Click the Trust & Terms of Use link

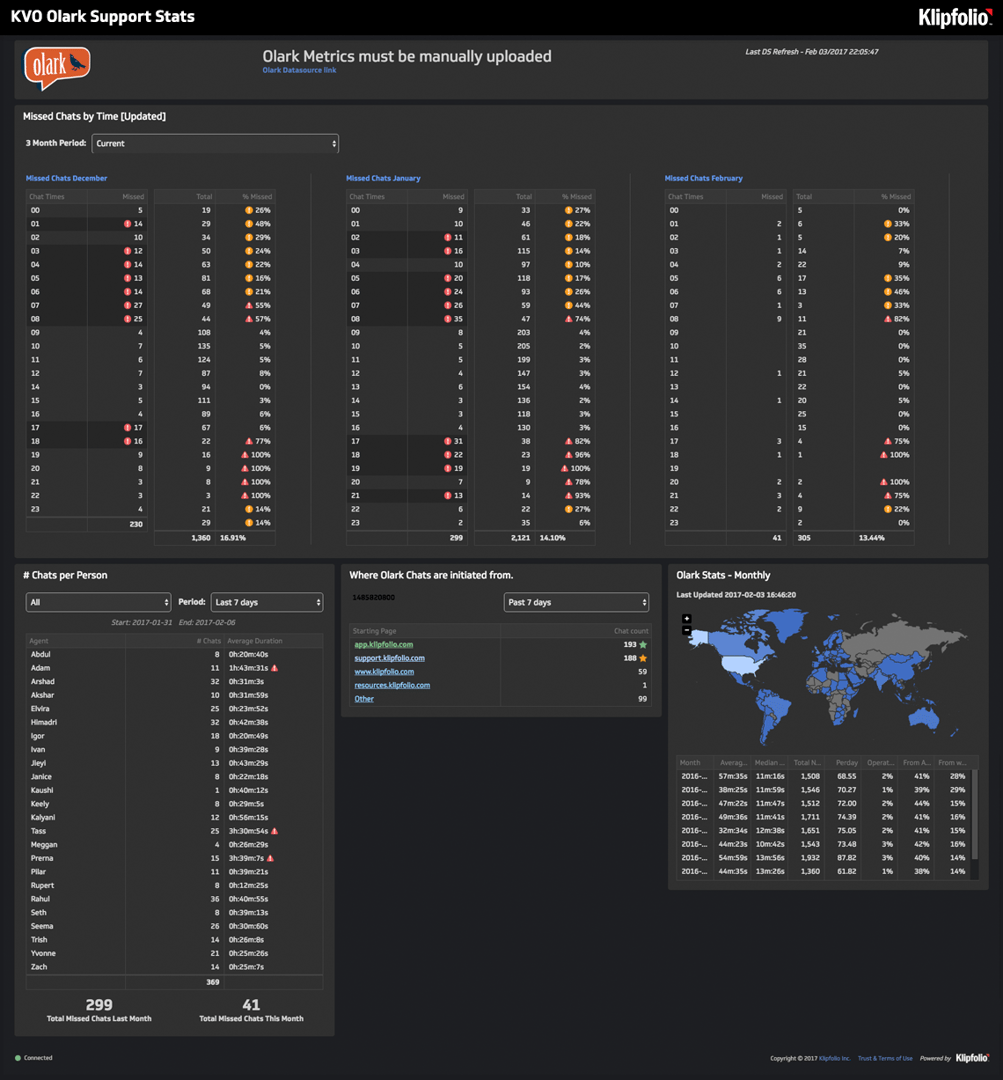point(885,1058)
